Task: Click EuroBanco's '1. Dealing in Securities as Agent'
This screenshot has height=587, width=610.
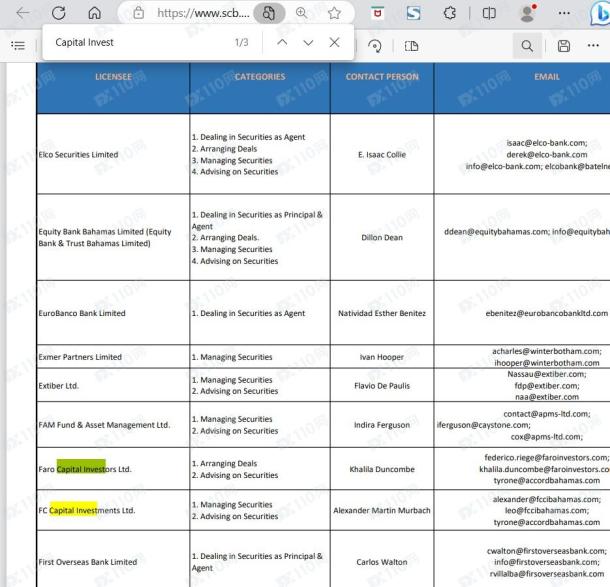Action: (248, 313)
